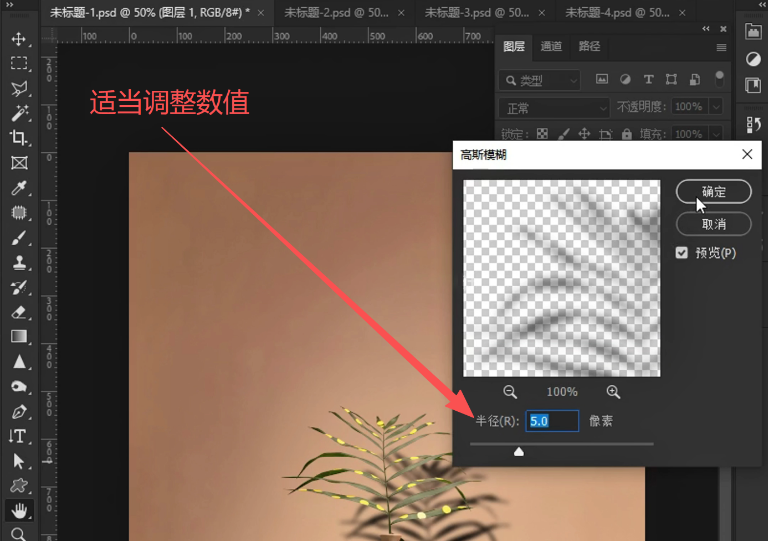
Task: Switch to document tab 未标题-3.psd
Action: (477, 13)
